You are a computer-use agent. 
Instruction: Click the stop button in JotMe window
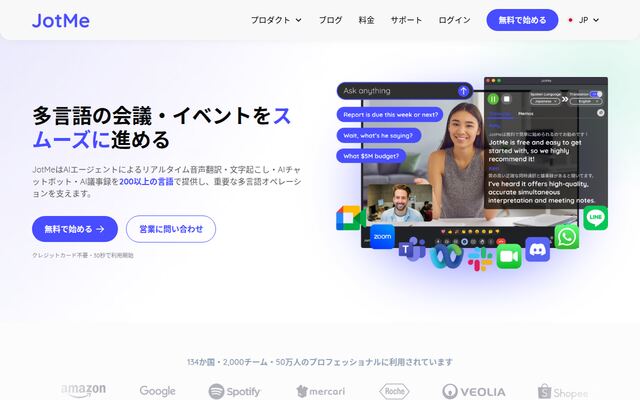tap(507, 99)
